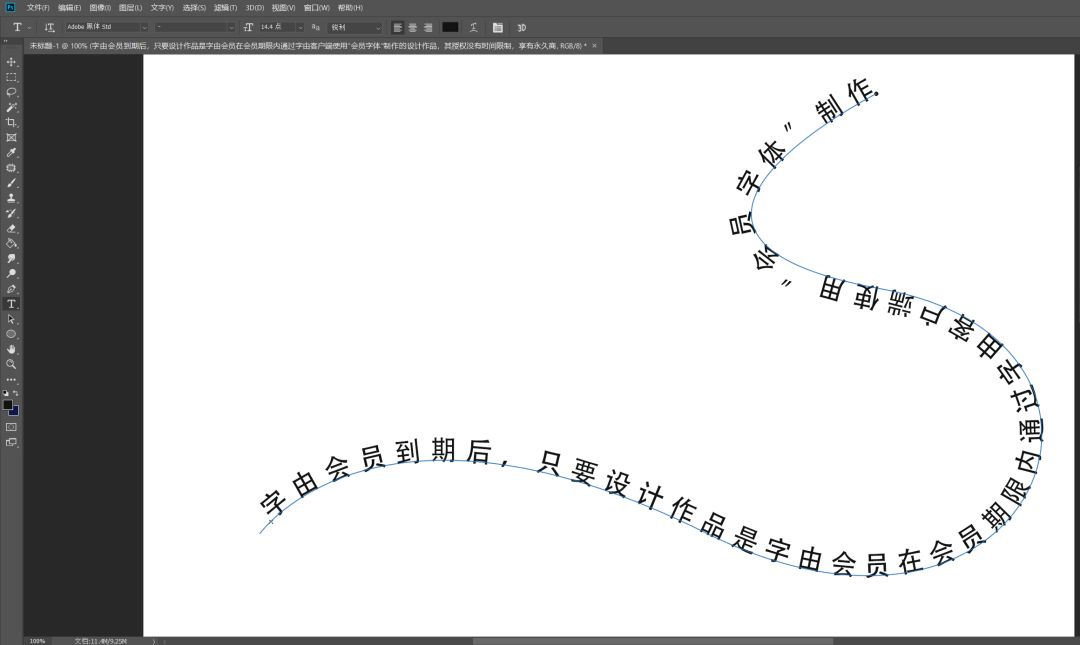
Task: Select the Eraser tool
Action: [x=12, y=228]
